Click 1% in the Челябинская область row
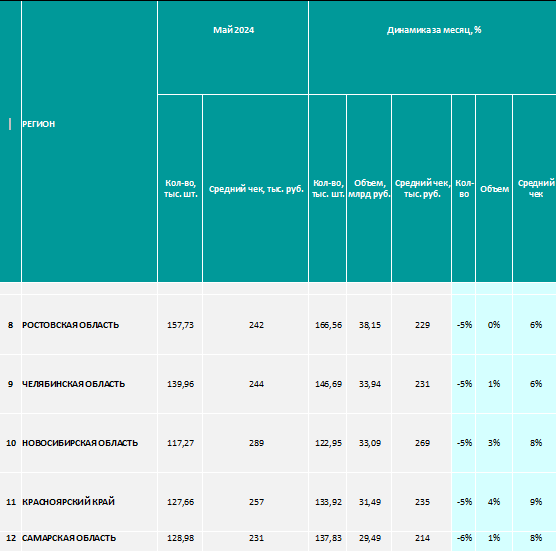556x551 pixels. click(x=494, y=384)
